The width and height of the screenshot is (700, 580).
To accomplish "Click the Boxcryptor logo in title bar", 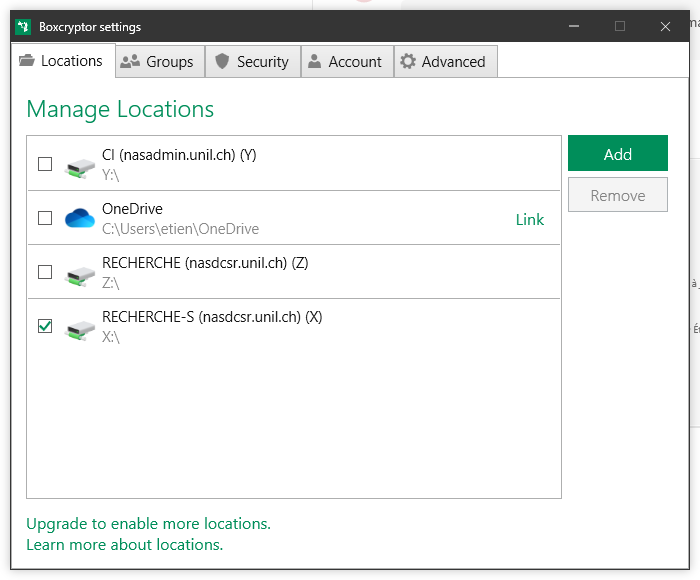I will click(24, 26).
